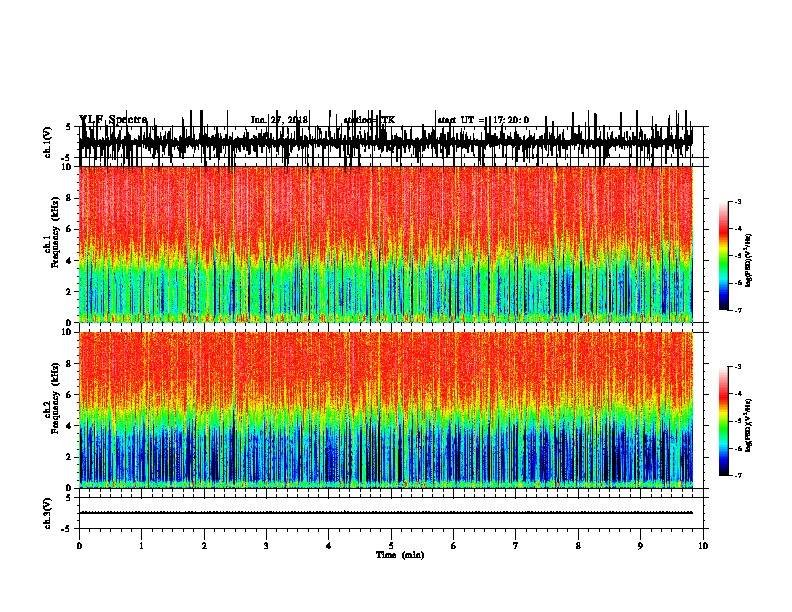Click the '0' tick on time axis
This screenshot has width=792, height=612.
tap(79, 546)
